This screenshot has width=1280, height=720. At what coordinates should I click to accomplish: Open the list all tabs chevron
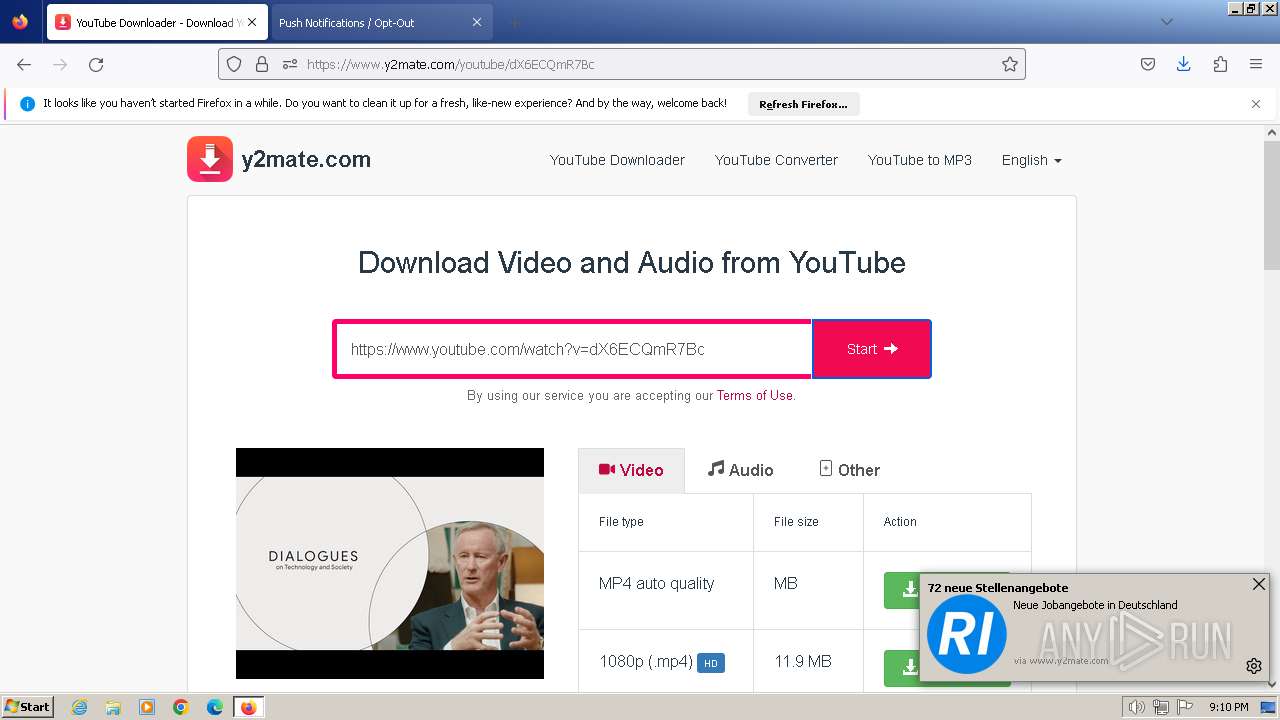[1167, 22]
